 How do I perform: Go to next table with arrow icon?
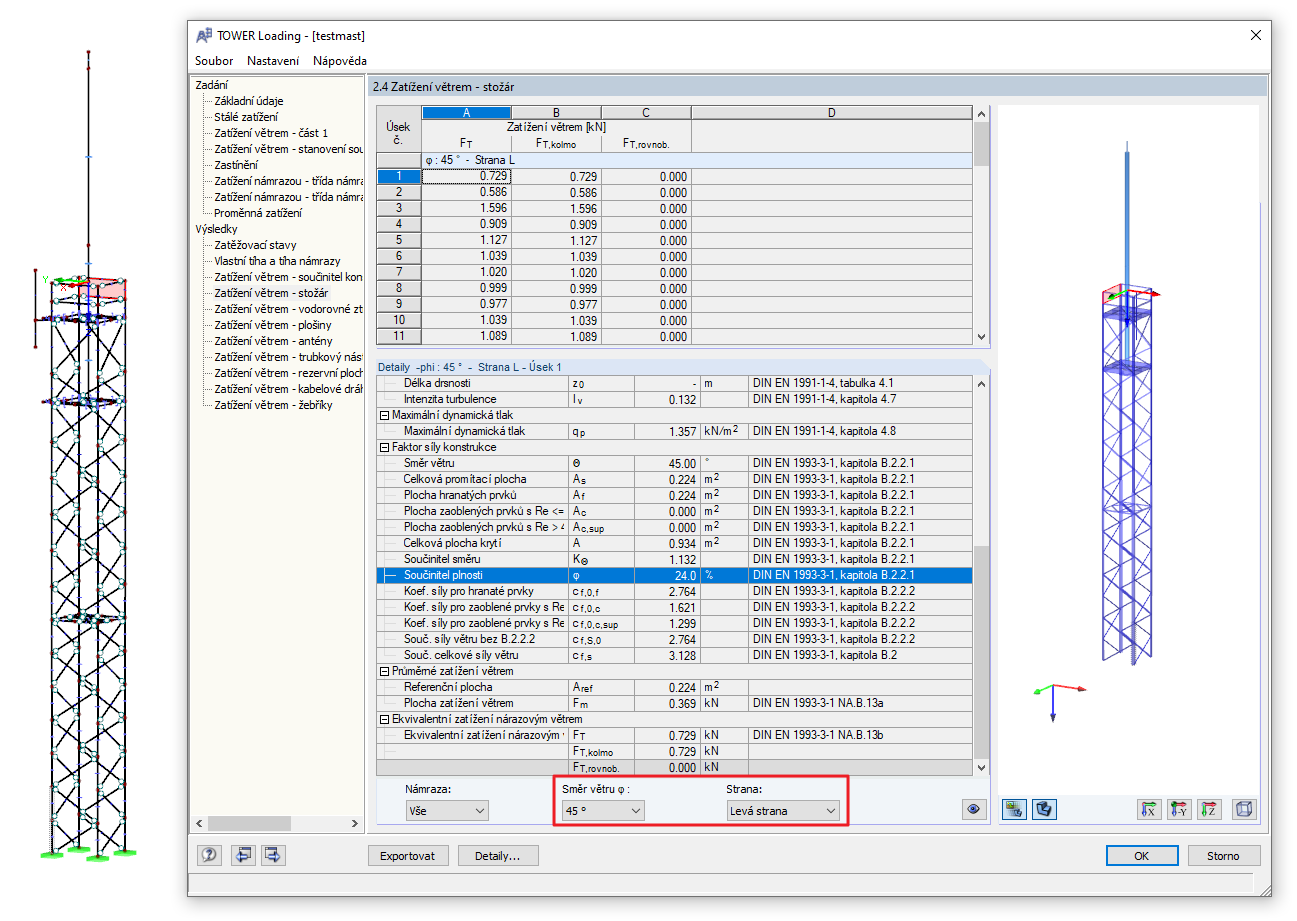(273, 855)
